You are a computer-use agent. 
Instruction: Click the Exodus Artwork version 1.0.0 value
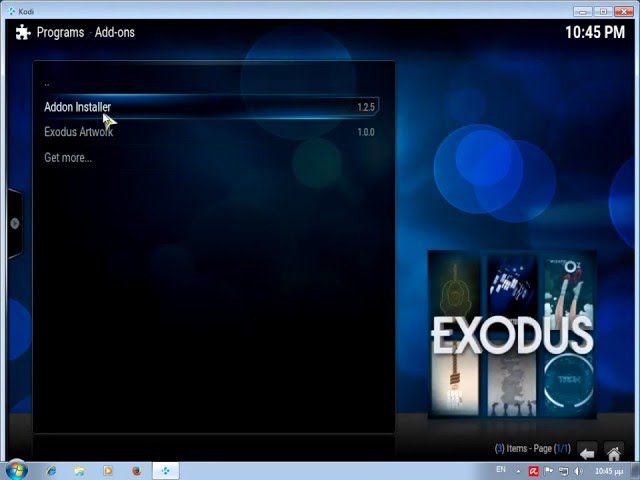(366, 132)
